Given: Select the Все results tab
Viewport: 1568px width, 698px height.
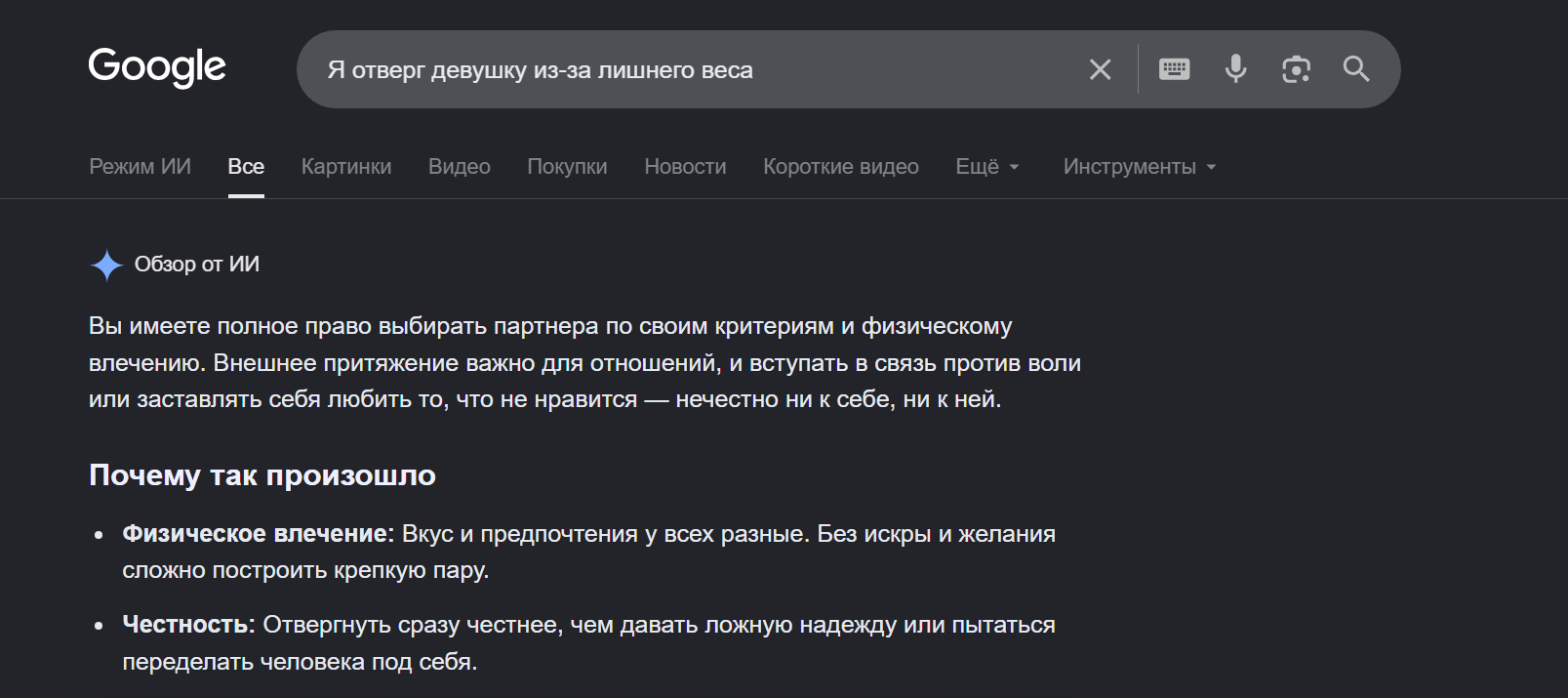Looking at the screenshot, I should click(246, 167).
